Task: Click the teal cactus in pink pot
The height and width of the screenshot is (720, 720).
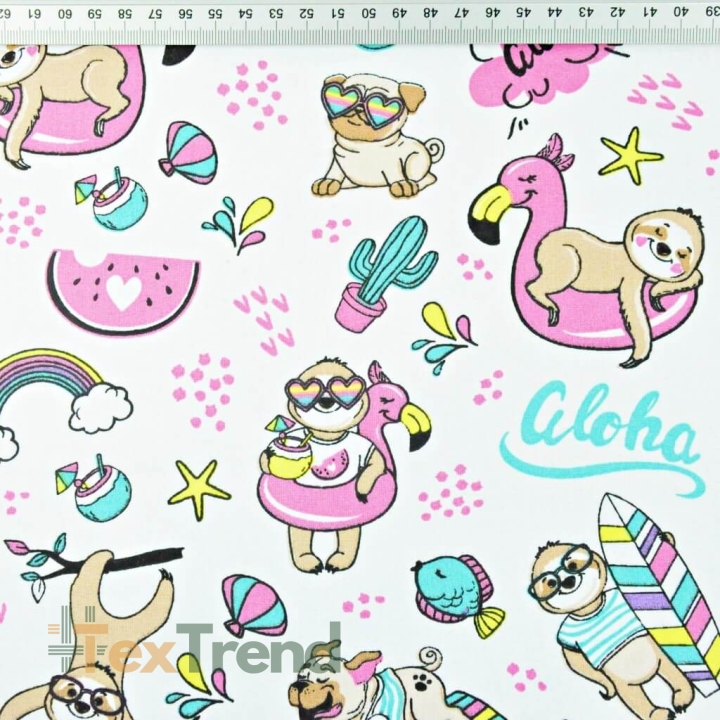Action: tap(386, 273)
